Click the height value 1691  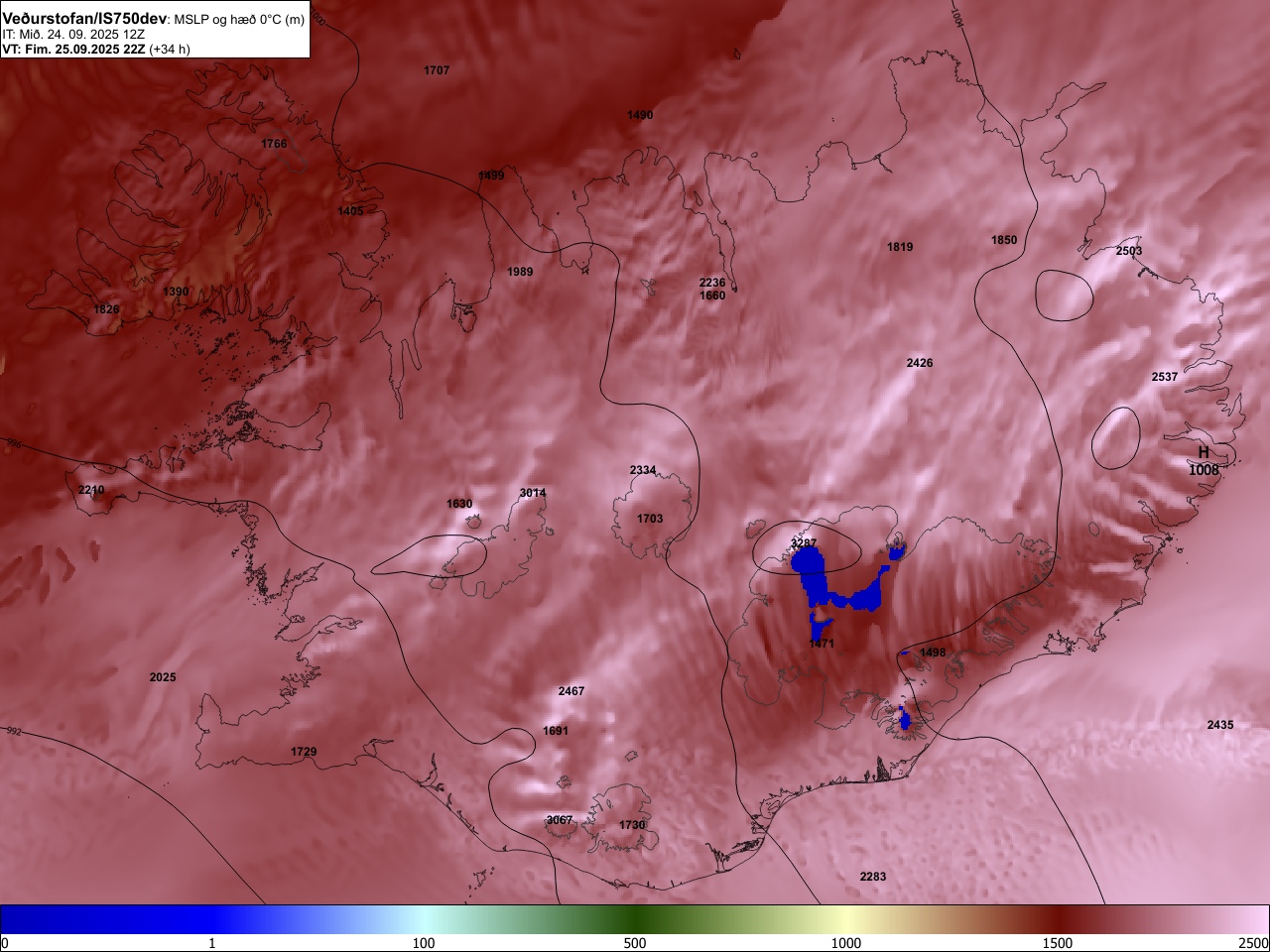556,731
